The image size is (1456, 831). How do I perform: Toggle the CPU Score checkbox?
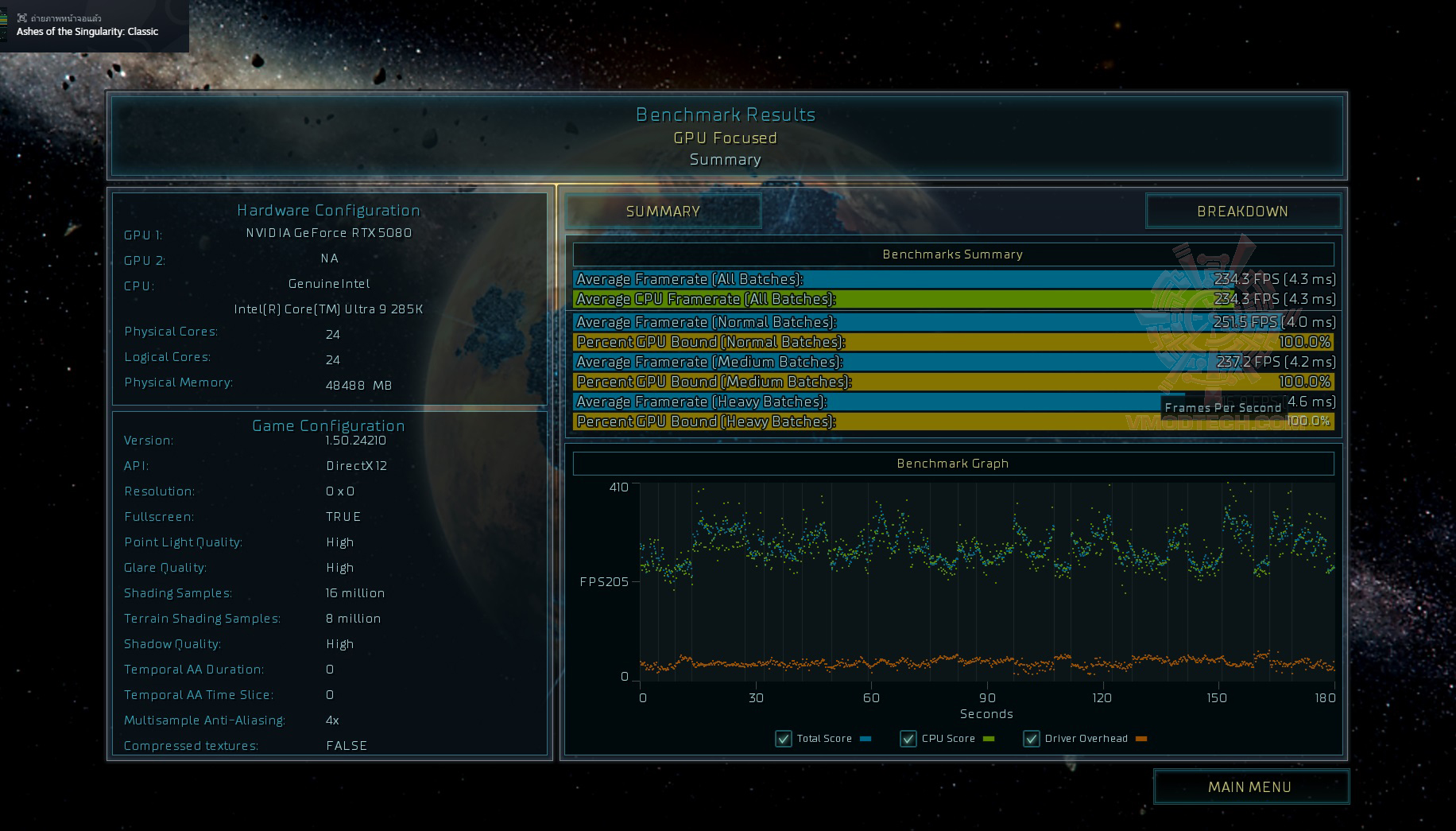coord(908,739)
